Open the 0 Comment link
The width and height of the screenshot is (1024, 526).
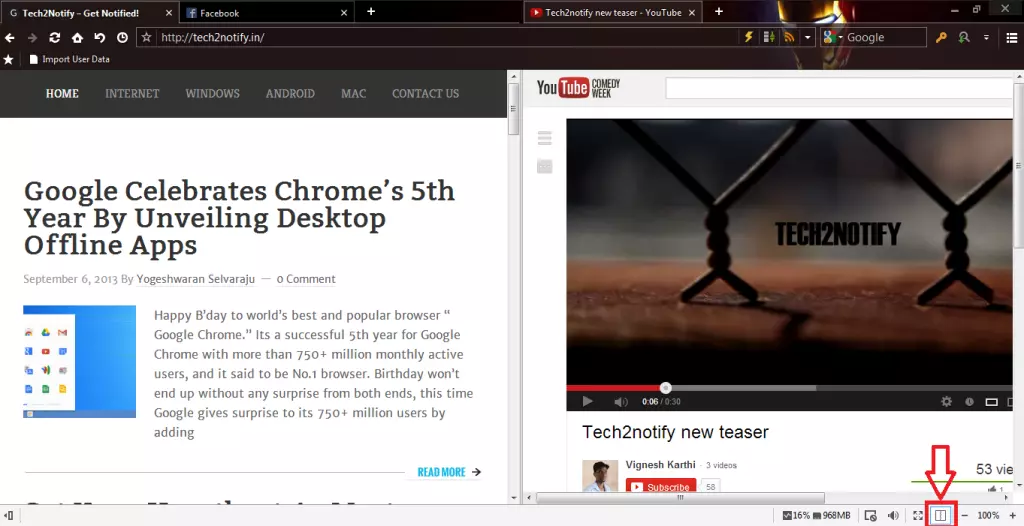click(x=306, y=279)
